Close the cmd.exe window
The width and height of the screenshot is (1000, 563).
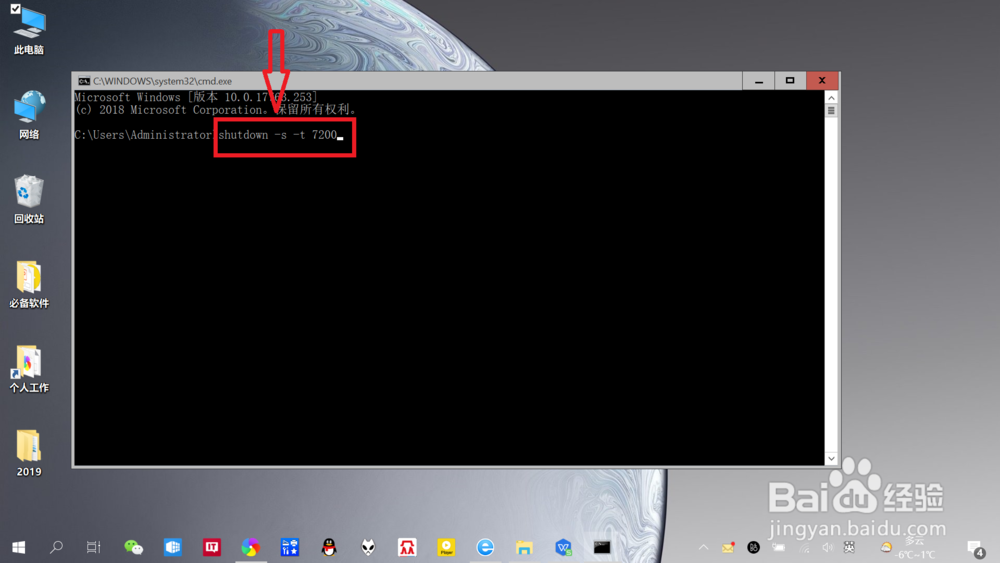[x=822, y=81]
